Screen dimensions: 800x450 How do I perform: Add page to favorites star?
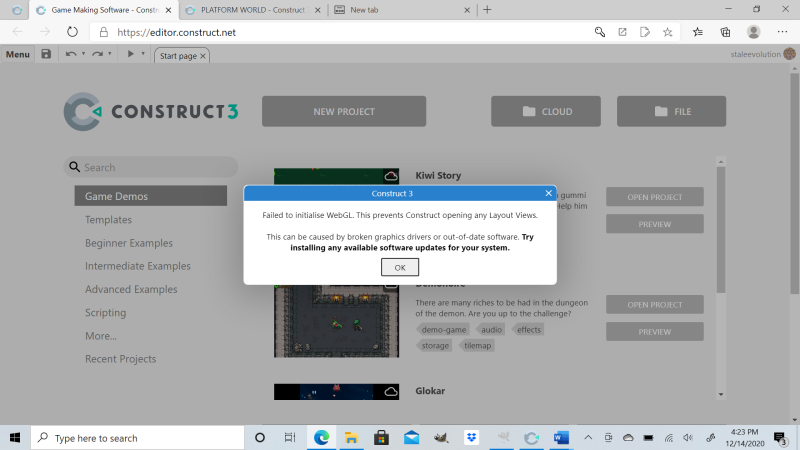click(x=667, y=32)
